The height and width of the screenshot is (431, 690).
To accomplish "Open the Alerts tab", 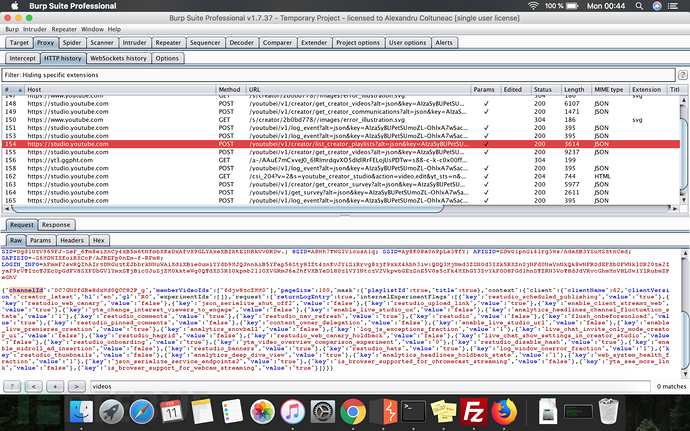I will click(x=444, y=43).
